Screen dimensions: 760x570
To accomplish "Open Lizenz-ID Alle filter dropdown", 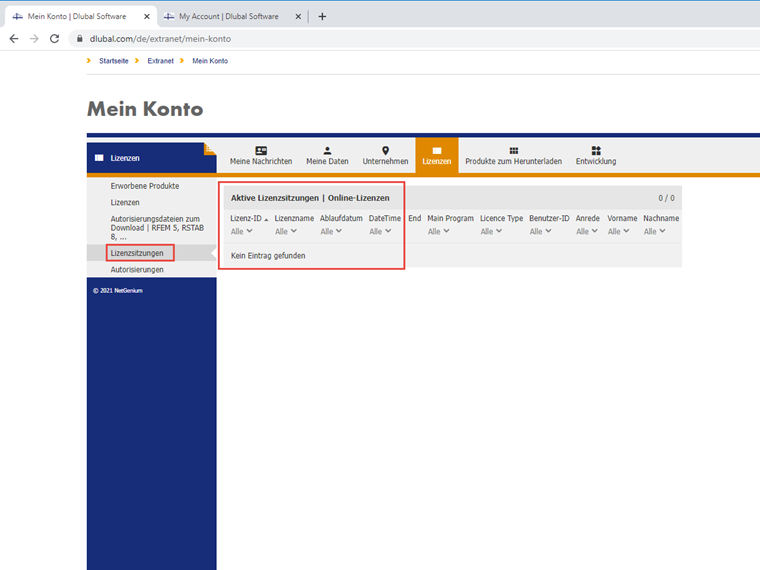I will click(241, 232).
